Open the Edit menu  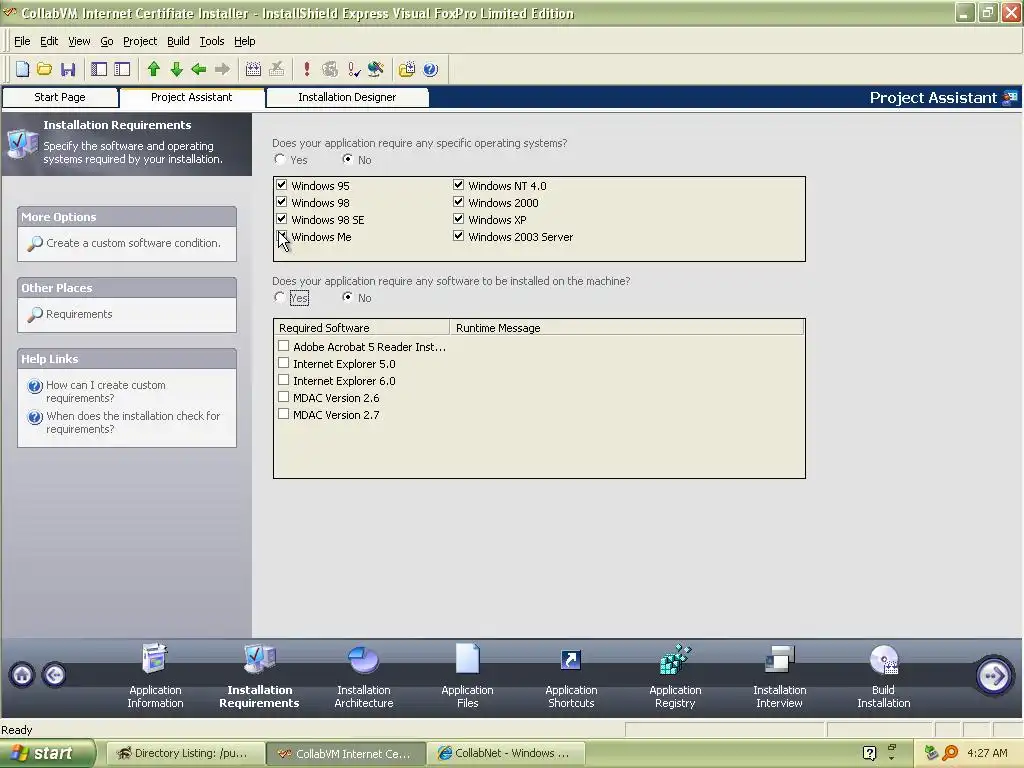click(x=49, y=41)
